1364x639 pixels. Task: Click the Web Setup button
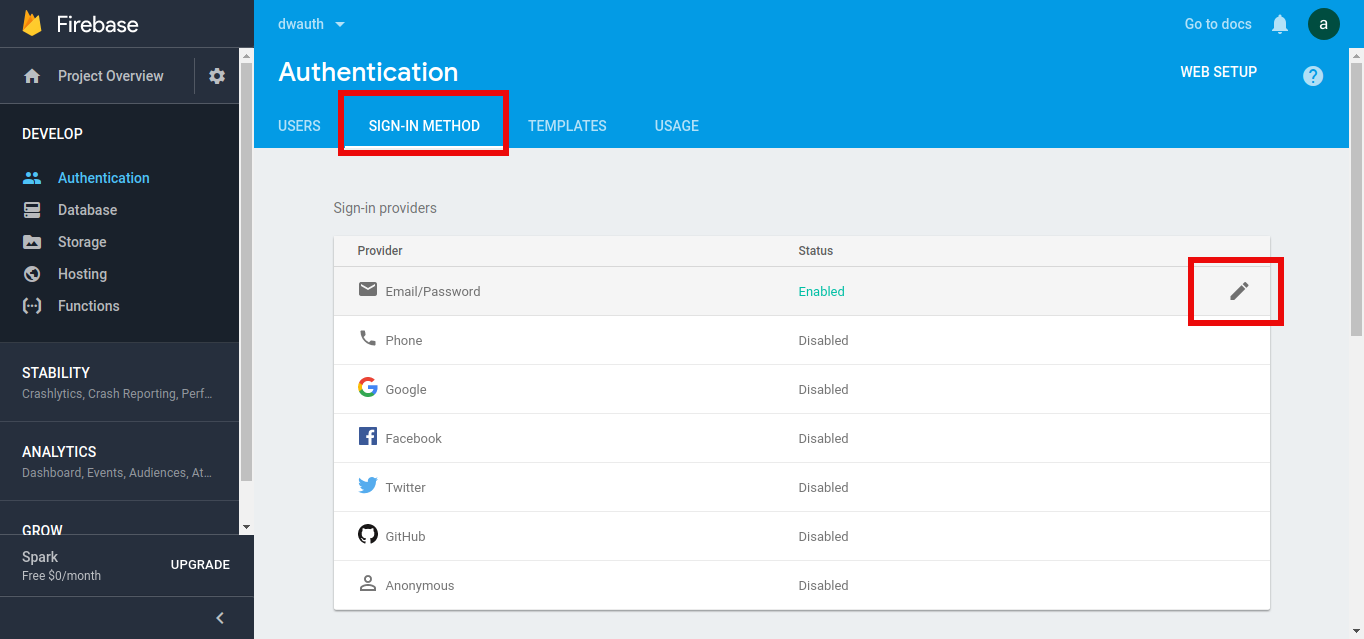(x=1218, y=72)
